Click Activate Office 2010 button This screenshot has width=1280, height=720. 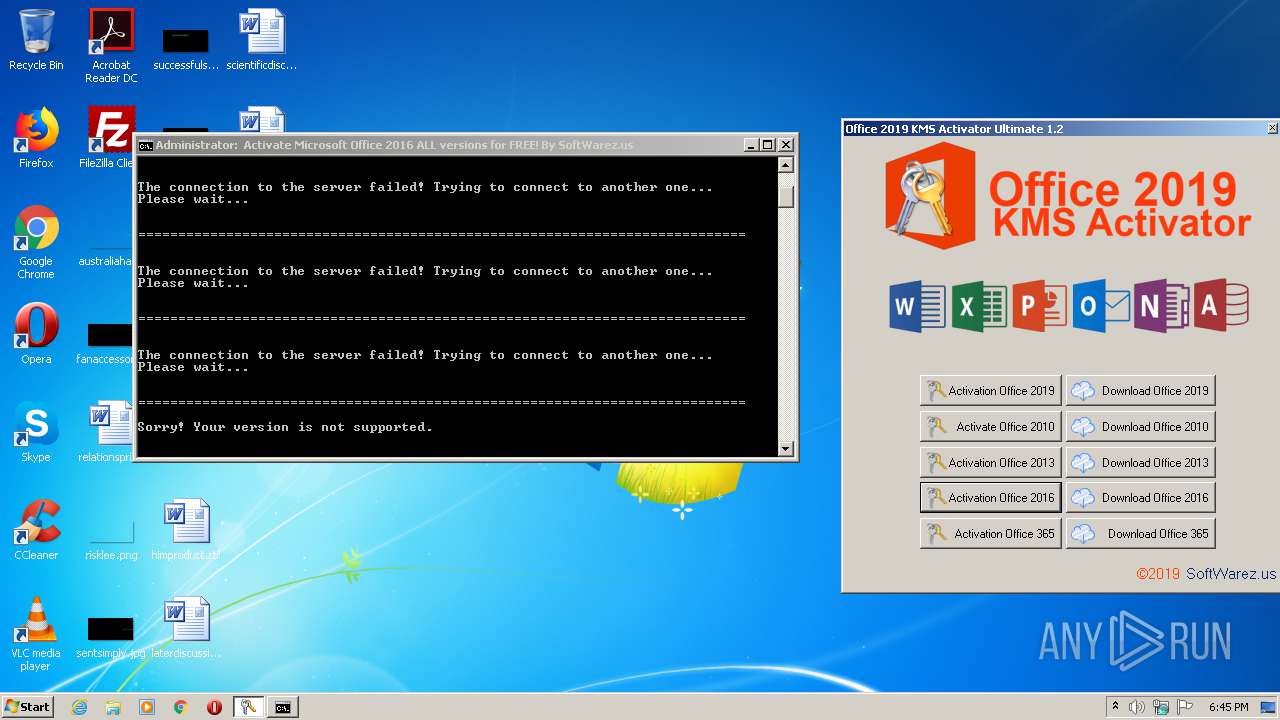(990, 427)
